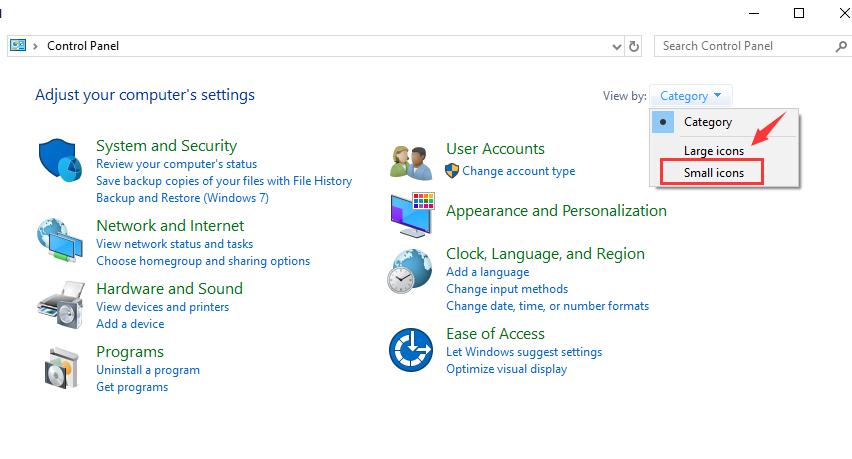Click the refresh button in address bar
This screenshot has height=459, width=852.
coord(634,46)
